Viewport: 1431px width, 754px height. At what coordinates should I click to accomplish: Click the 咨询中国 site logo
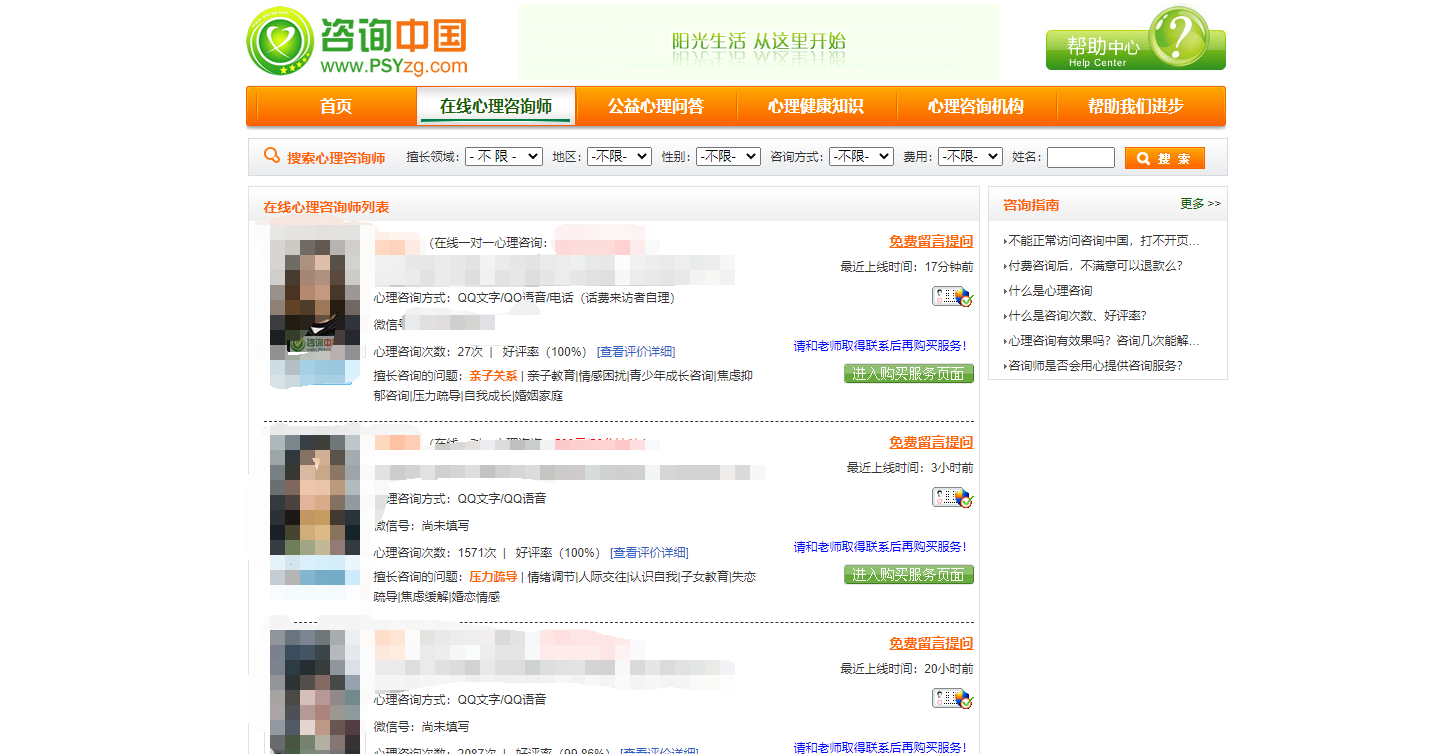(357, 42)
